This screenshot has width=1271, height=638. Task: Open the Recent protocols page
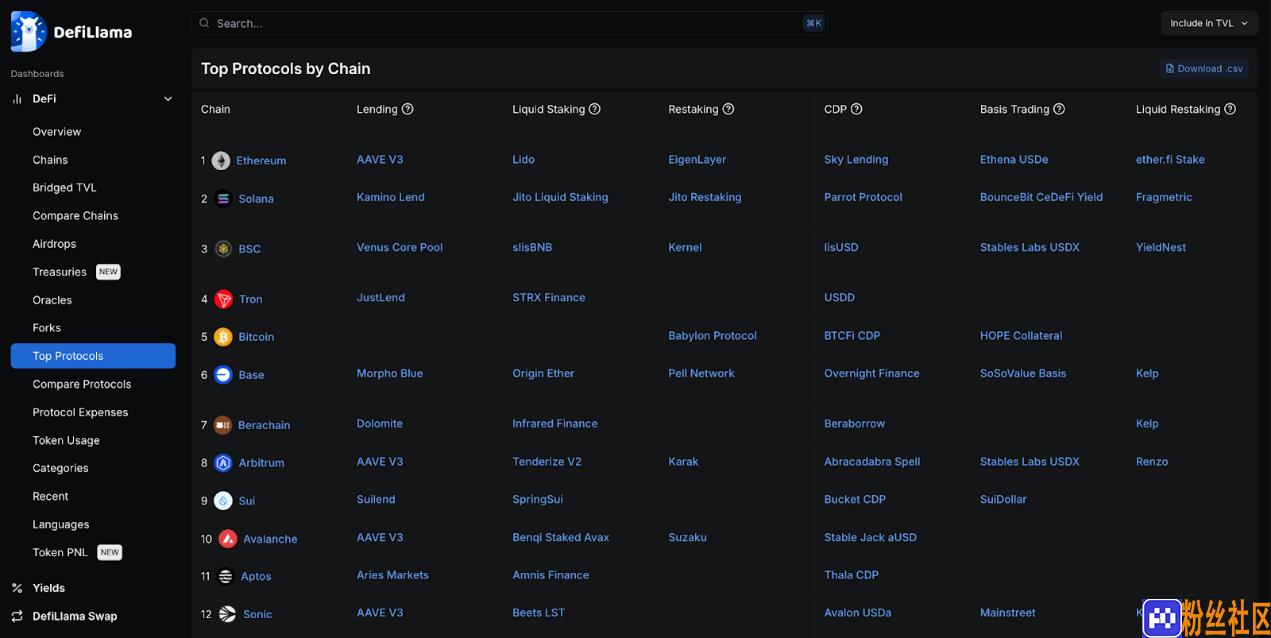click(x=50, y=496)
